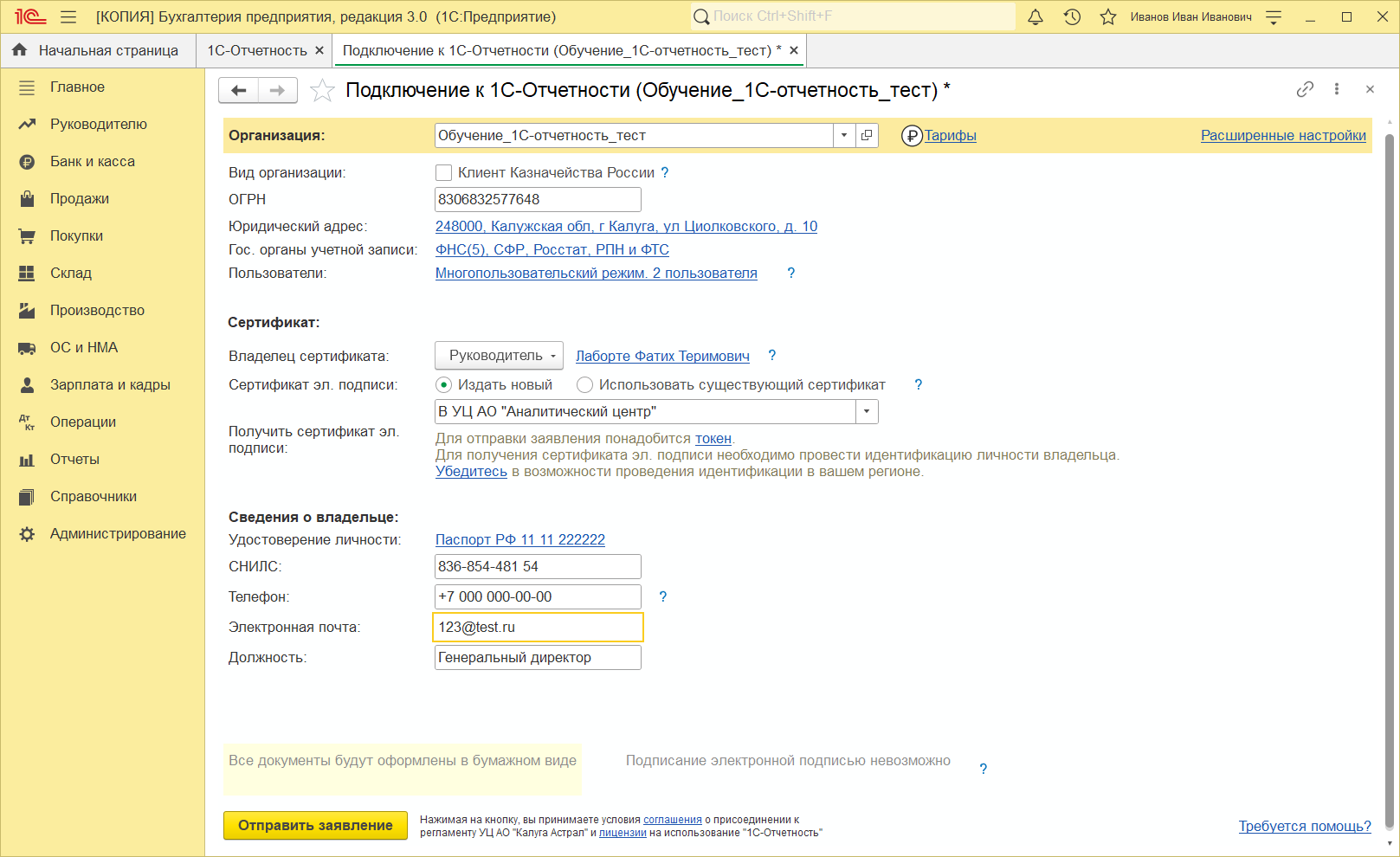The width and height of the screenshot is (1400, 857).
Task: Toggle Клиент Казначейства России checkbox
Action: coord(443,172)
